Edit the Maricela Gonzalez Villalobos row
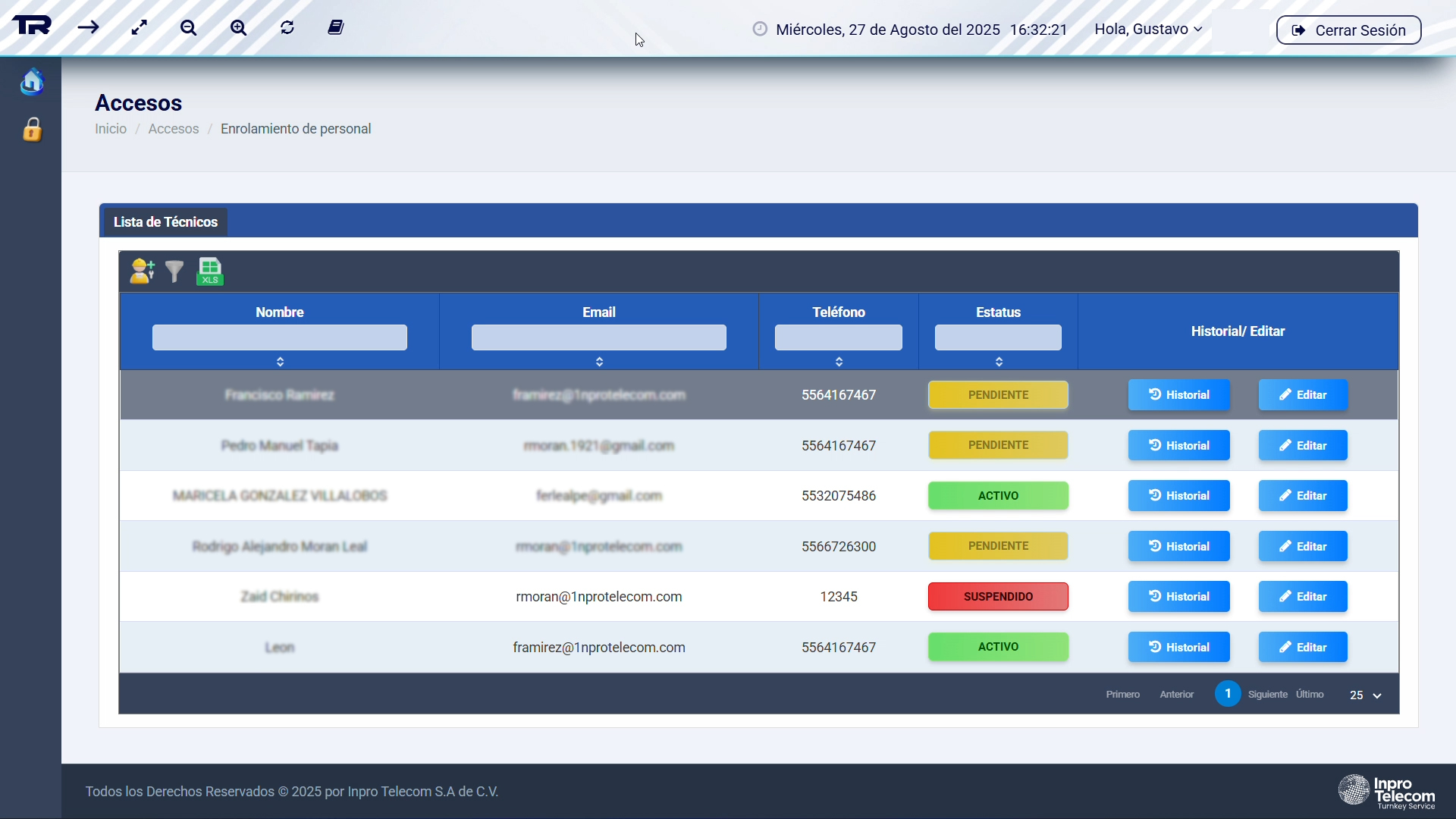The image size is (1456, 819). coord(1303,496)
